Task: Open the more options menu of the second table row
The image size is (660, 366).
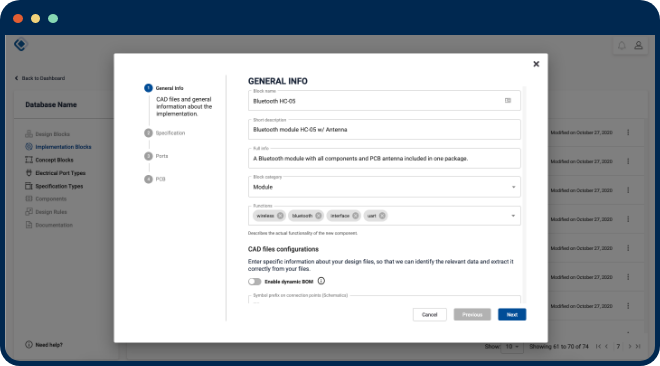Action: point(628,162)
